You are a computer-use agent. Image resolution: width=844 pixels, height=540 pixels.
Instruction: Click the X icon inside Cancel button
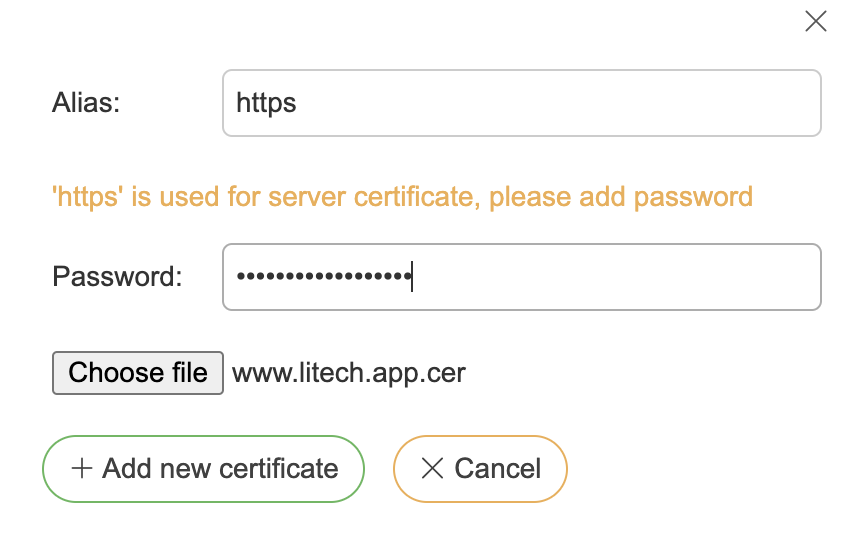432,468
